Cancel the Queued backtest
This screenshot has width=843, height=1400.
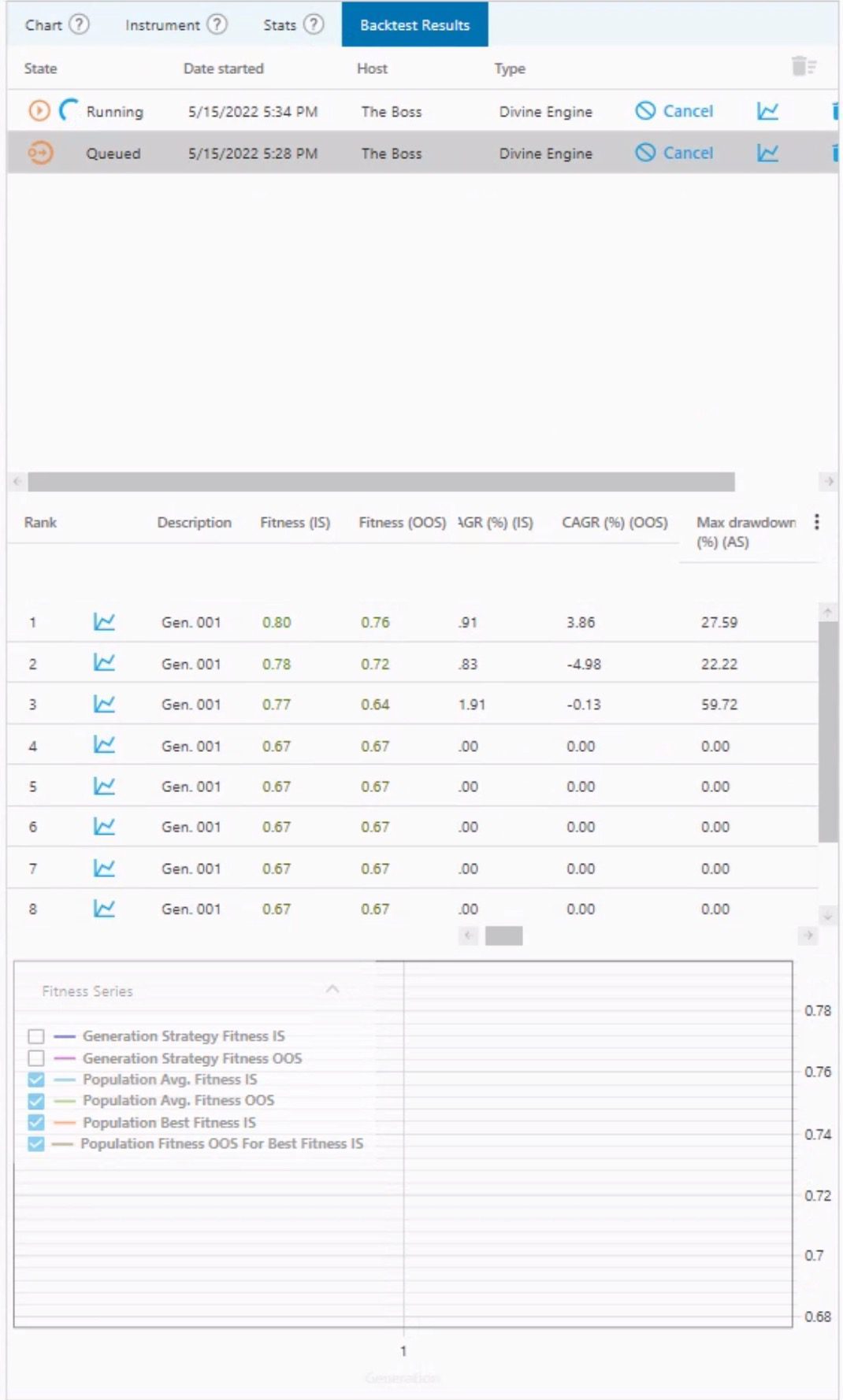674,154
